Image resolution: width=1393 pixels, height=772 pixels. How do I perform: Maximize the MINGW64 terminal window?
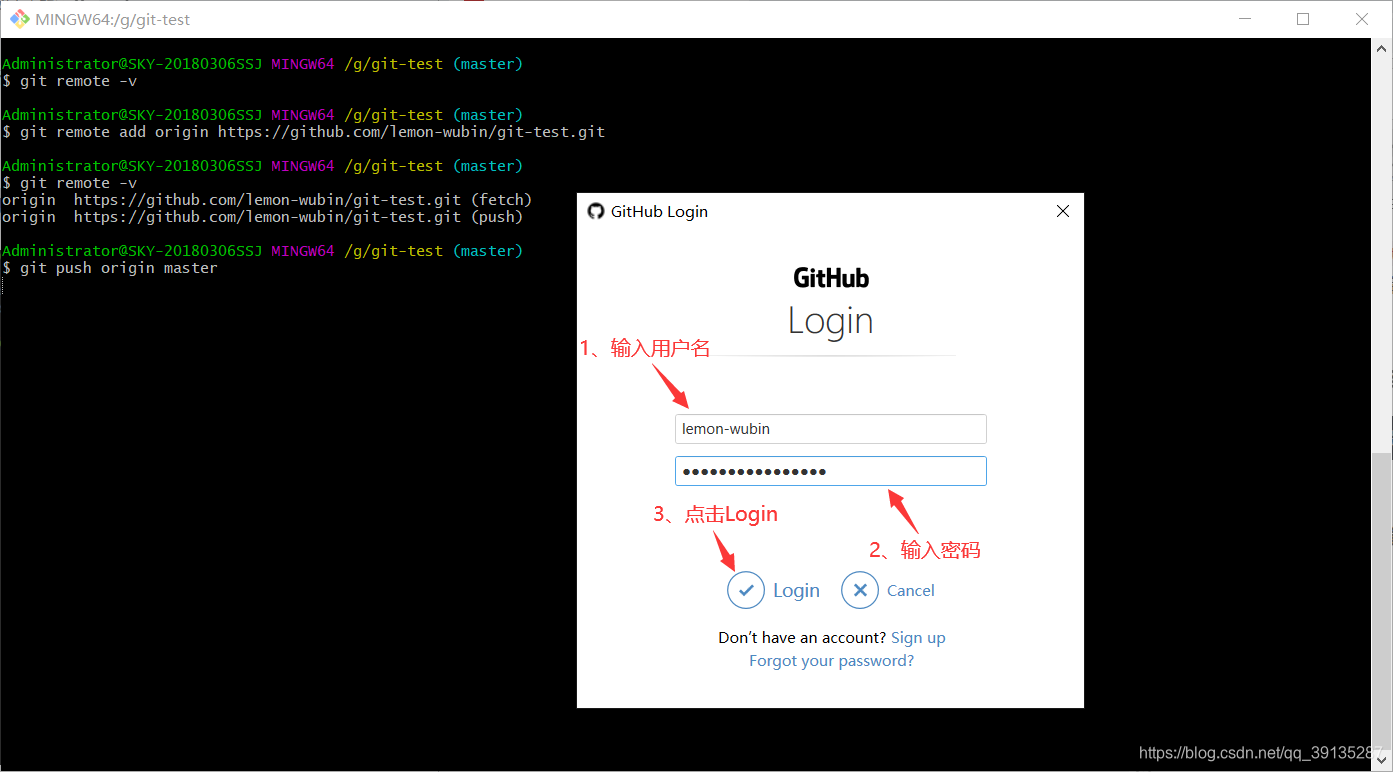coord(1303,19)
